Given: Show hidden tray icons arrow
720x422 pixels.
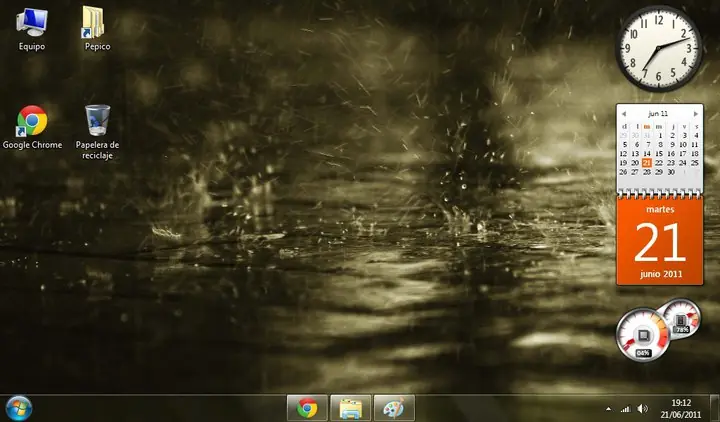Looking at the screenshot, I should click(608, 409).
